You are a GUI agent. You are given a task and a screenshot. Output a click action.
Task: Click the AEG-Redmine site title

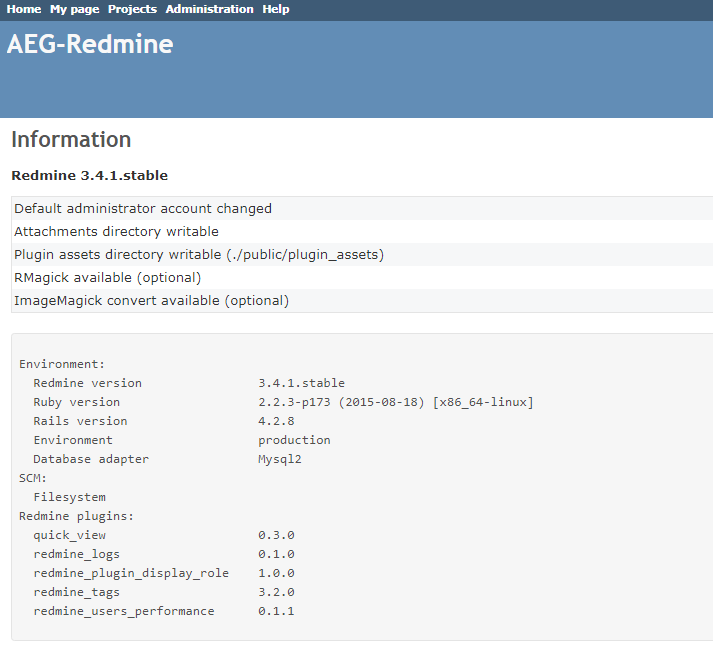[x=90, y=44]
